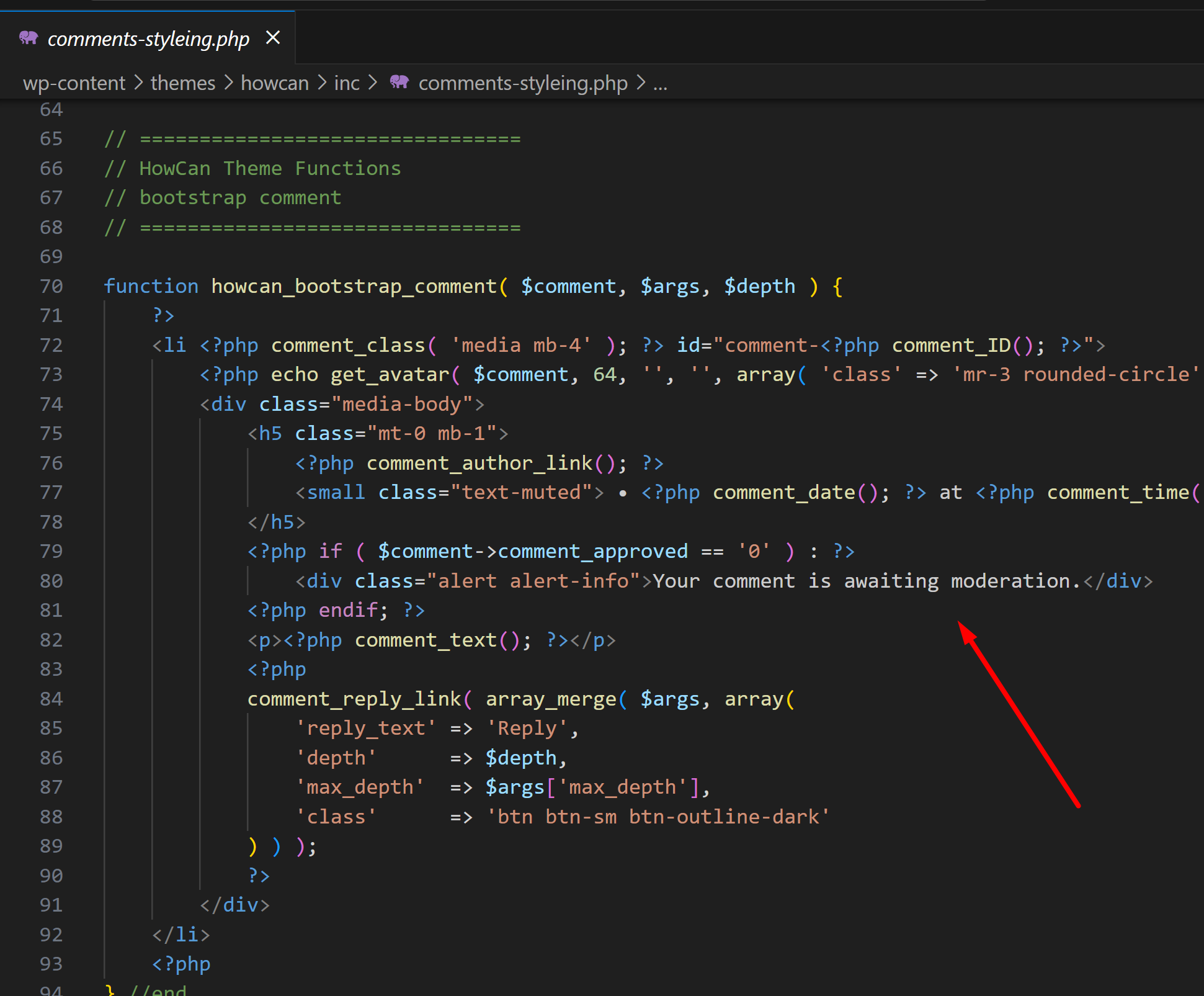Close the comments-styleing.php tab
Image resolution: width=1204 pixels, height=996 pixels.
pyautogui.click(x=273, y=38)
